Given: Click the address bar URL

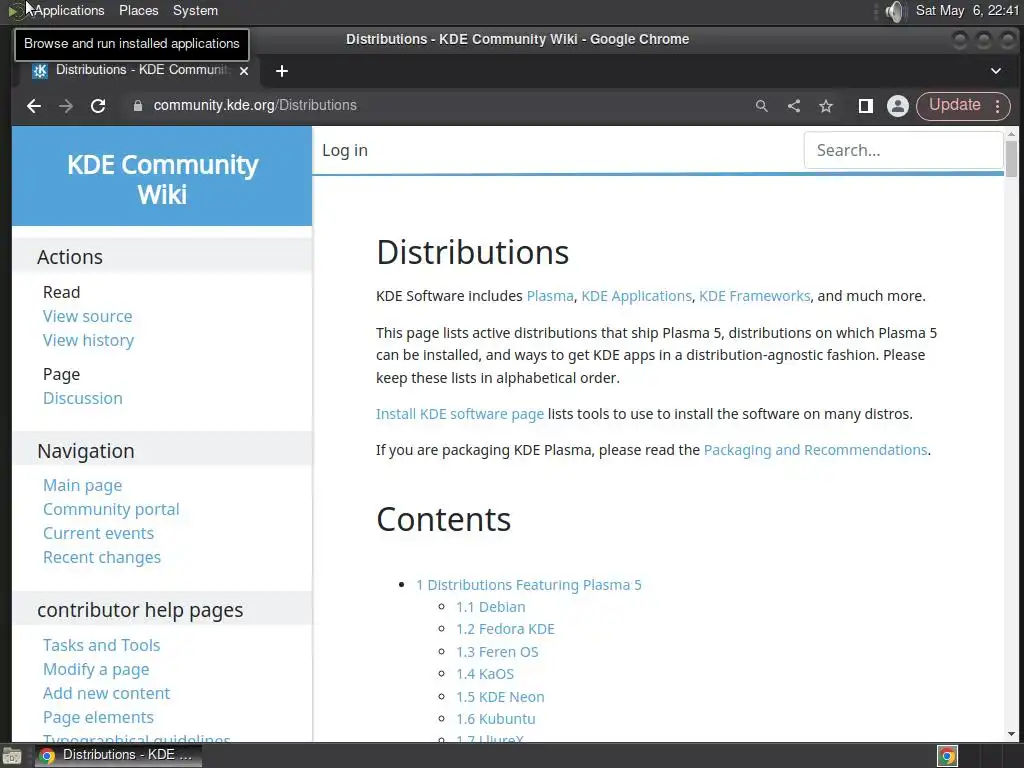Looking at the screenshot, I should (x=255, y=105).
